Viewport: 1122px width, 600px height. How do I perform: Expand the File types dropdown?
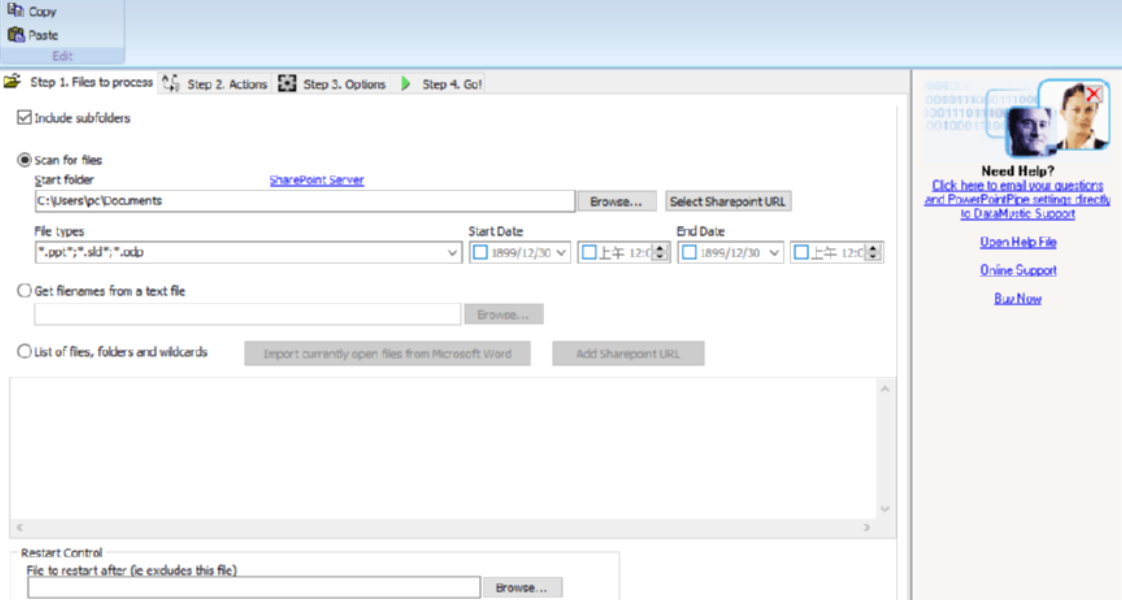(x=452, y=252)
